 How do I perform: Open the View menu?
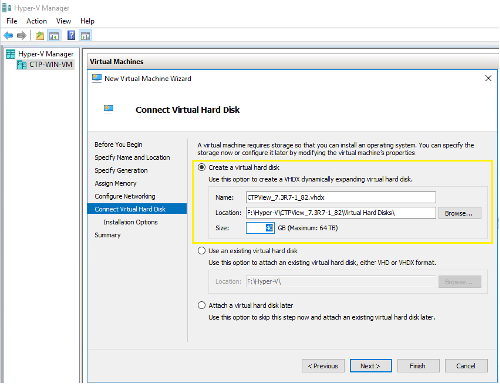[x=63, y=21]
